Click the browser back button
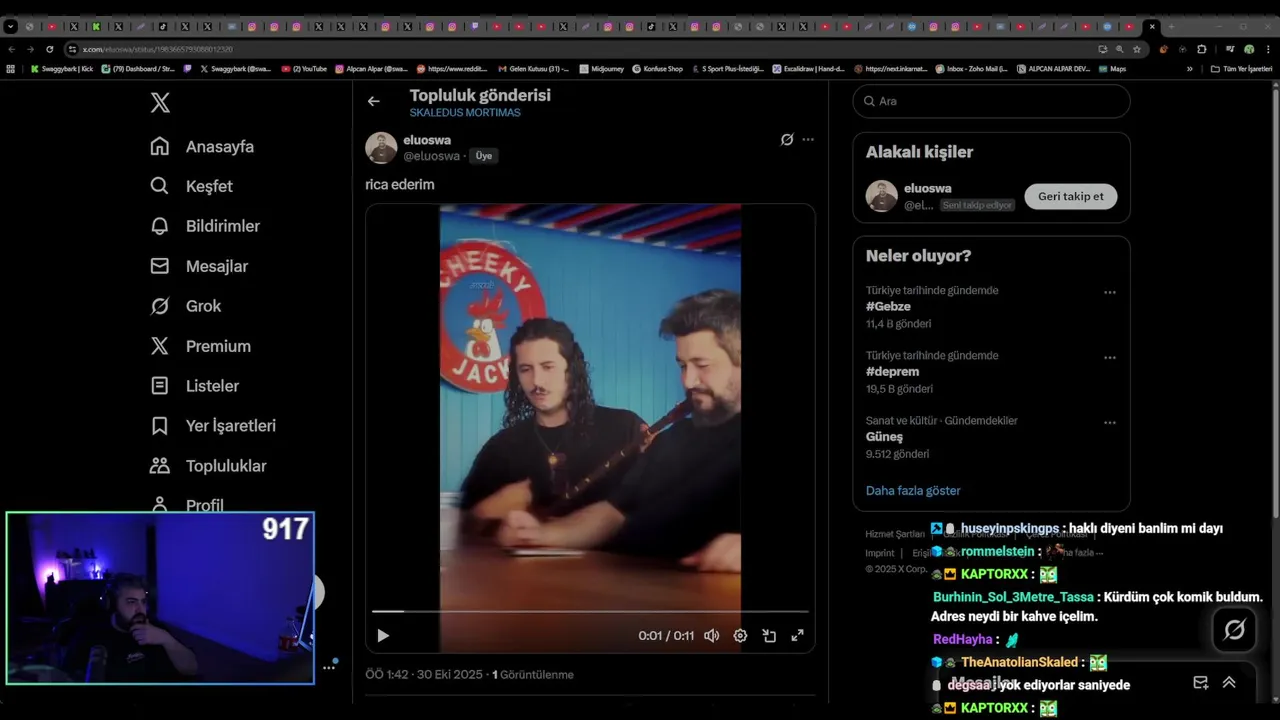Viewport: 1280px width, 720px height. [x=12, y=49]
